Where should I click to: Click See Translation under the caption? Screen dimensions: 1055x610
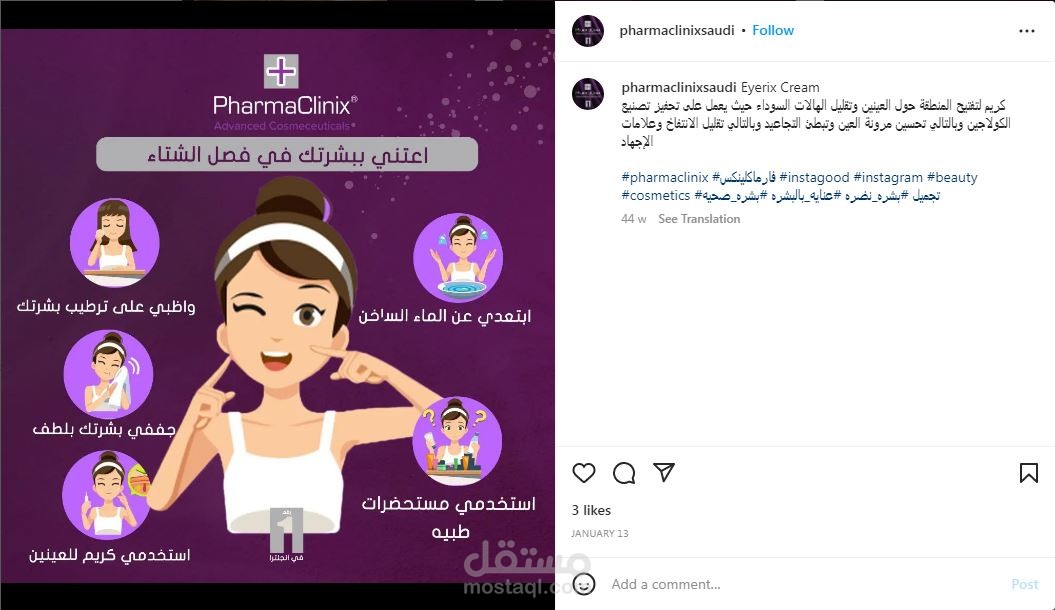tap(699, 219)
